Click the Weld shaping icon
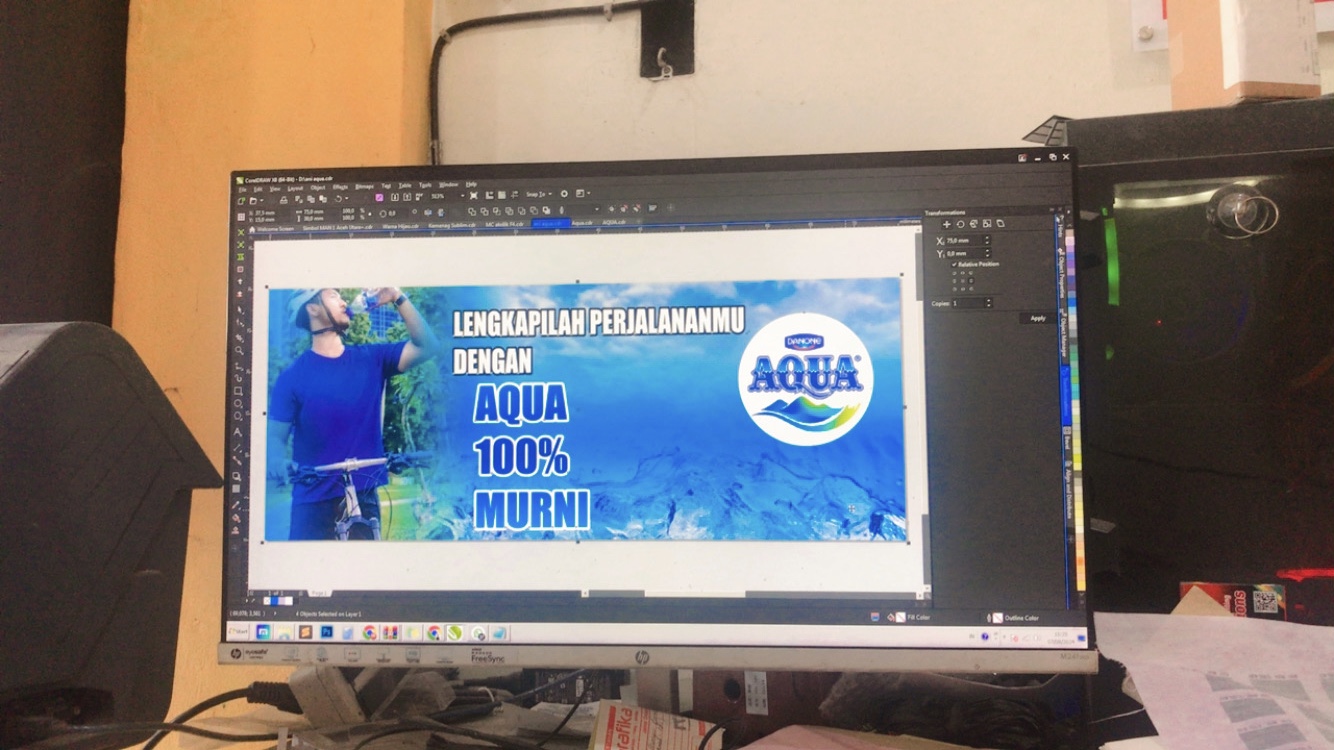 [472, 211]
